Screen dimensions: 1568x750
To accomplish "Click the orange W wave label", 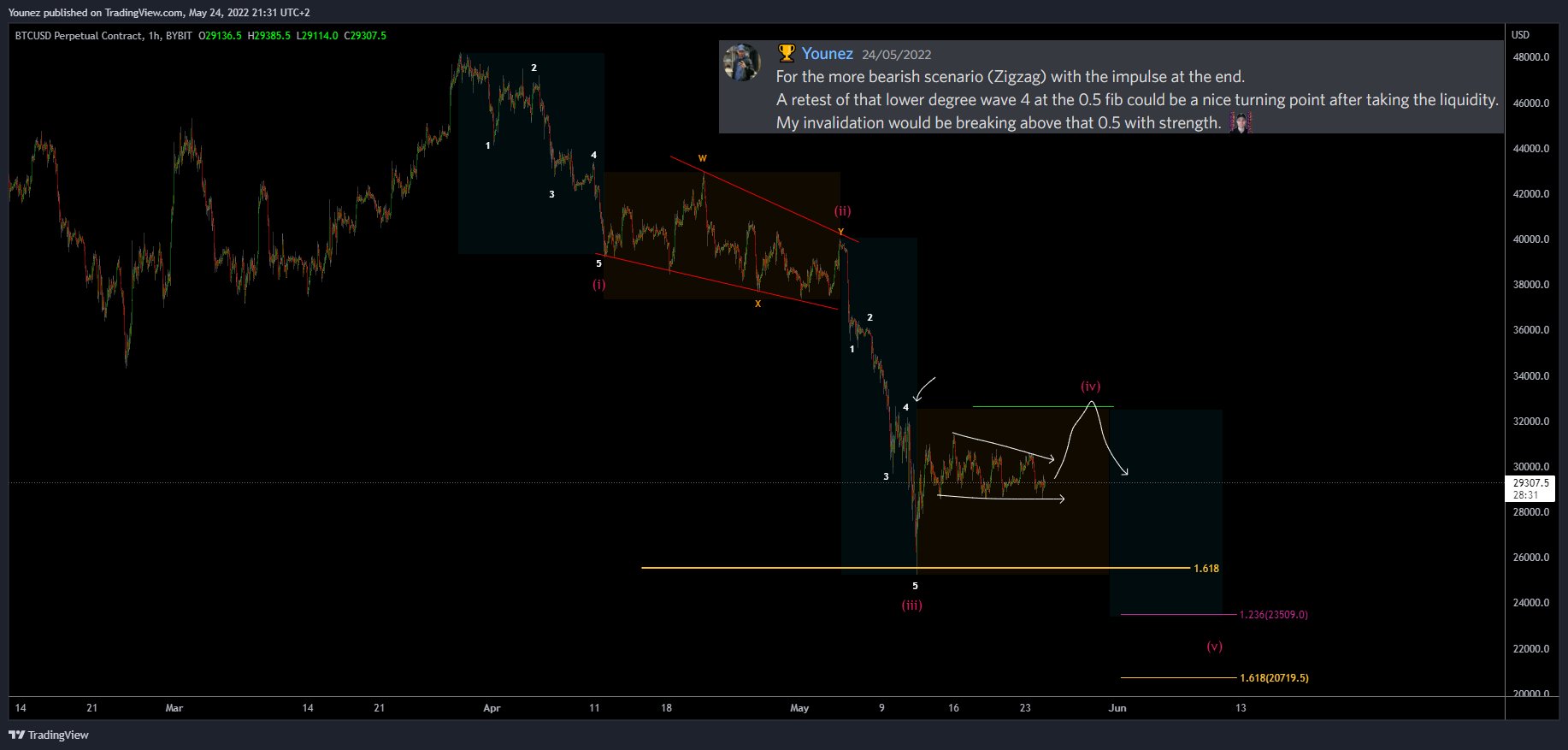I will pos(702,158).
